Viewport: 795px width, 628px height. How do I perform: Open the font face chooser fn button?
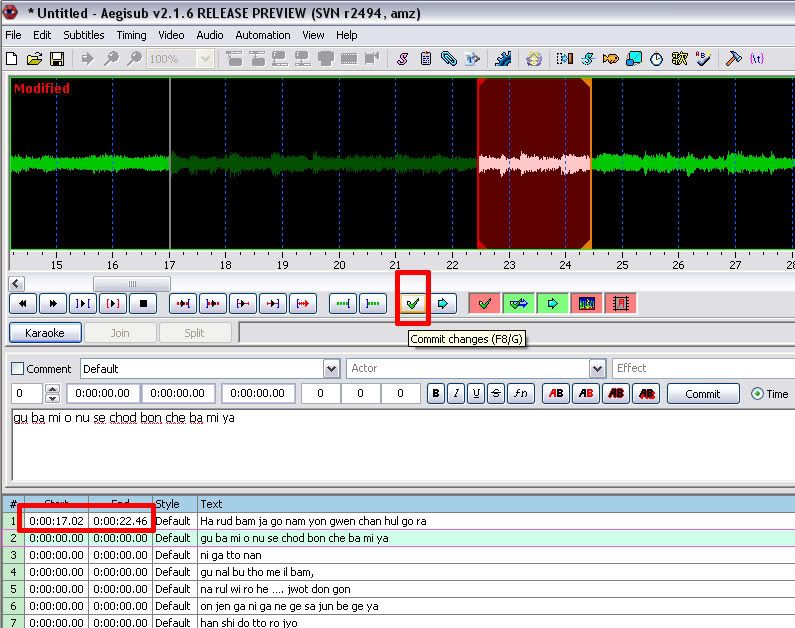click(x=520, y=394)
